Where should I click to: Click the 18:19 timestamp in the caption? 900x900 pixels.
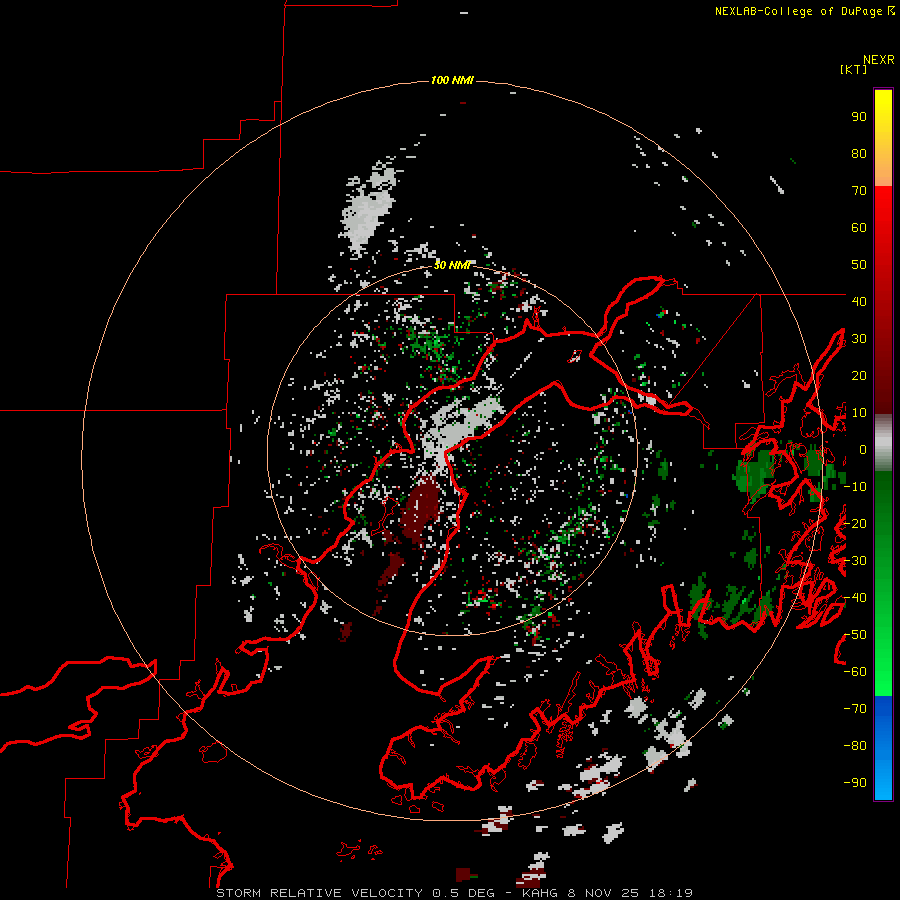click(671, 893)
